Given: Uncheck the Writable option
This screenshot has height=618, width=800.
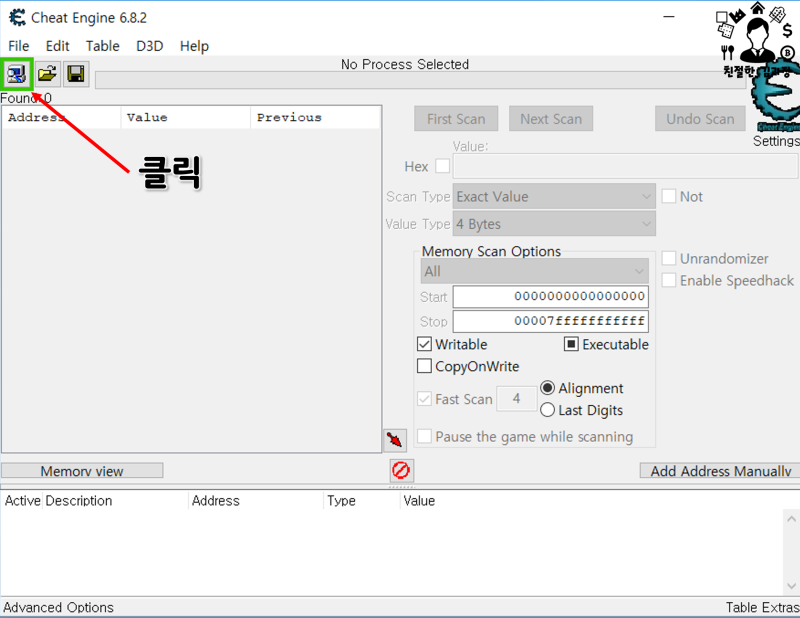Looking at the screenshot, I should pyautogui.click(x=424, y=344).
